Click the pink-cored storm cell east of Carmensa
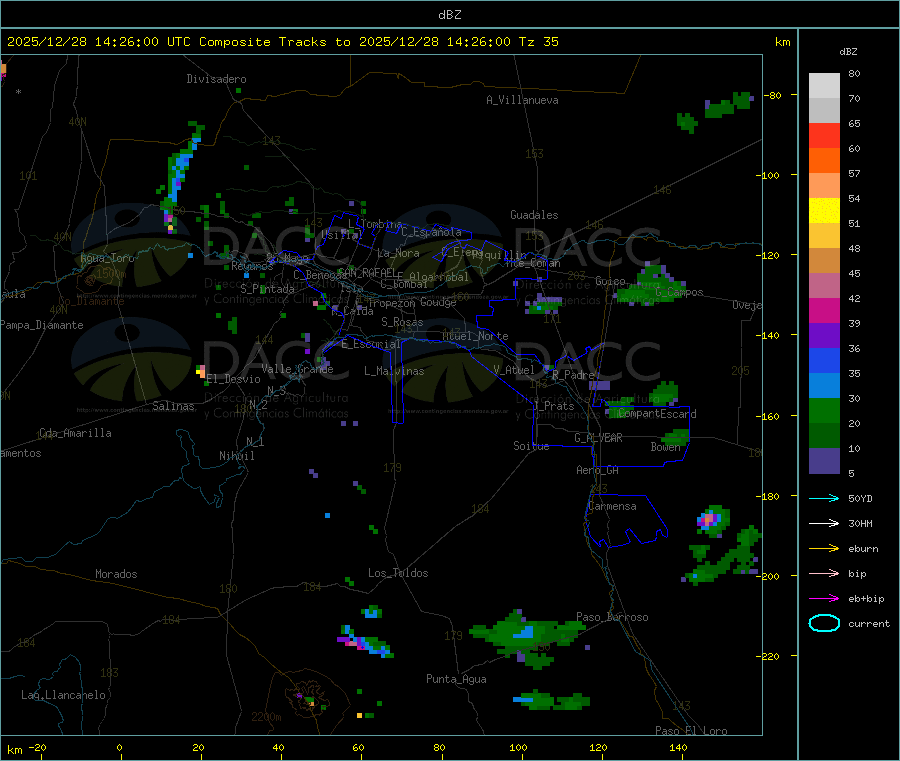Screen dimensions: 900x761 tap(713, 521)
